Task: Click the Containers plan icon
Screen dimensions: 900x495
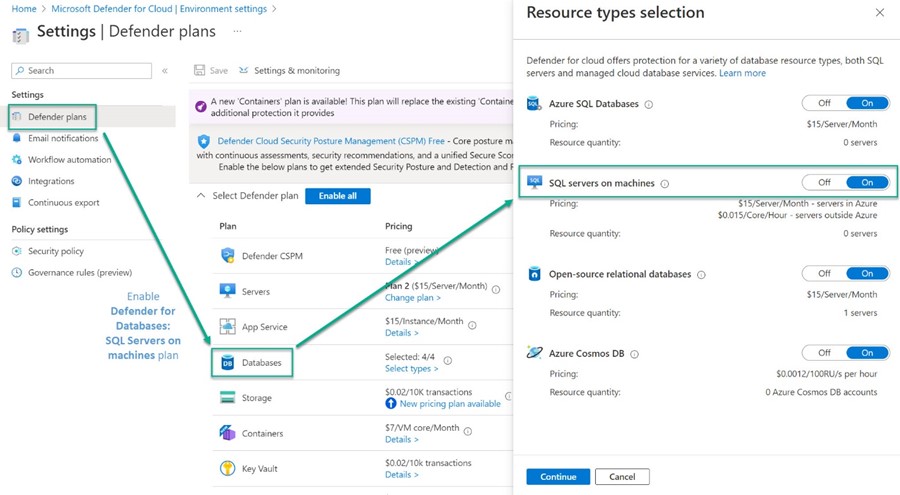Action: point(227,433)
